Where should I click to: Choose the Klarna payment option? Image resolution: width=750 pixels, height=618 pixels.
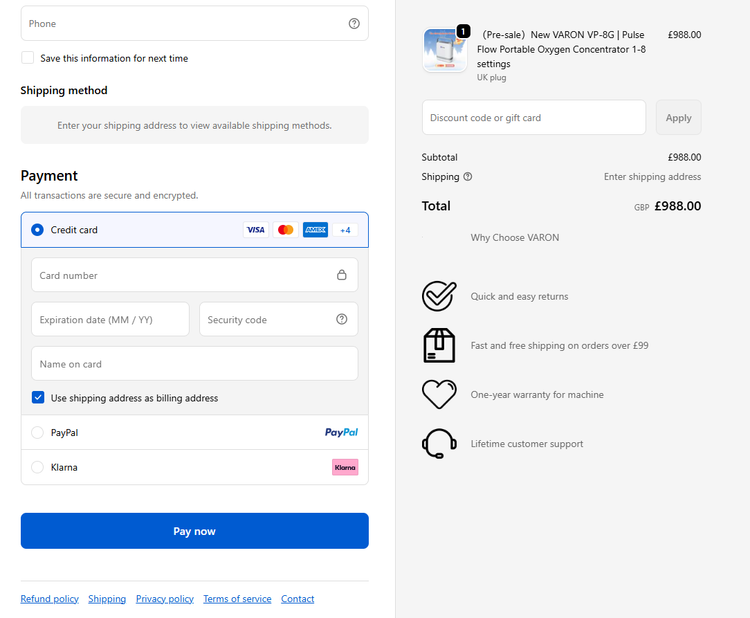pos(38,467)
